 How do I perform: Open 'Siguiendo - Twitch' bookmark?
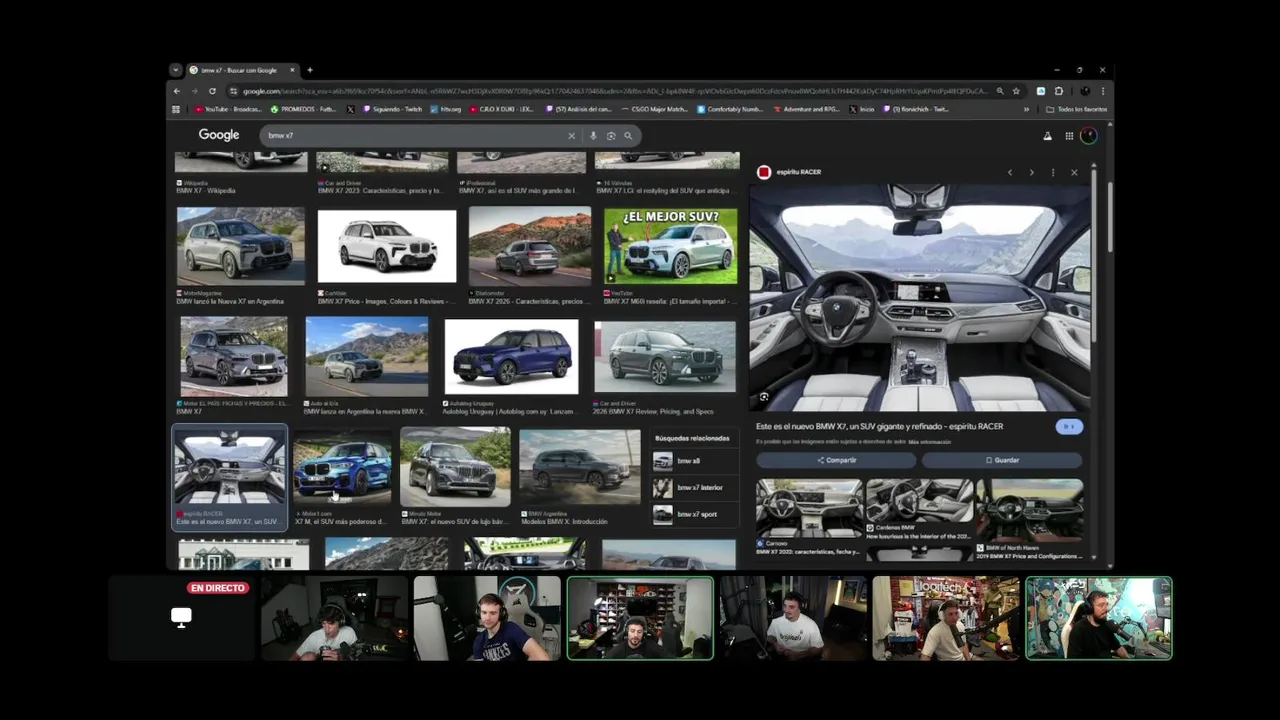pyautogui.click(x=392, y=109)
